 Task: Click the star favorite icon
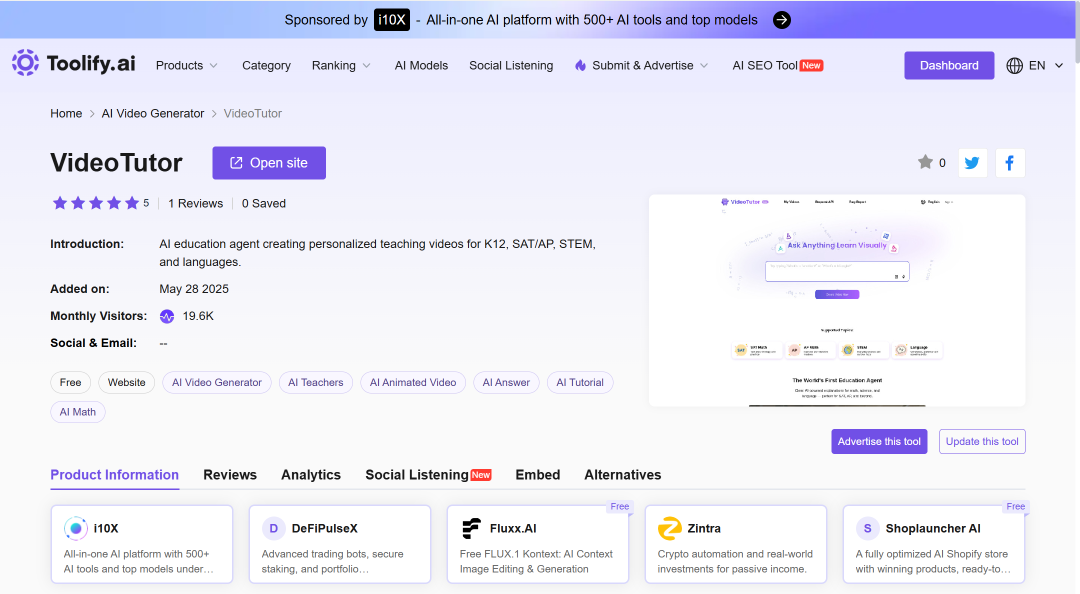[925, 162]
